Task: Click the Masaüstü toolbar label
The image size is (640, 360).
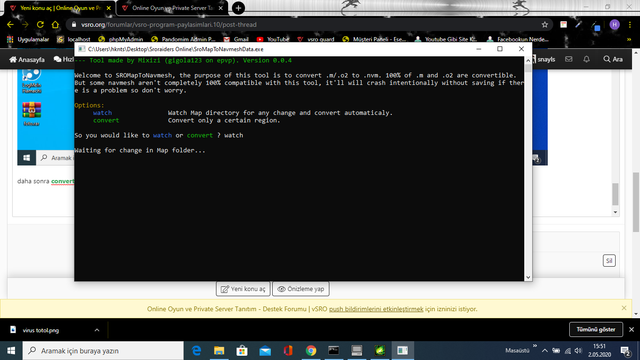Action: 517,350
